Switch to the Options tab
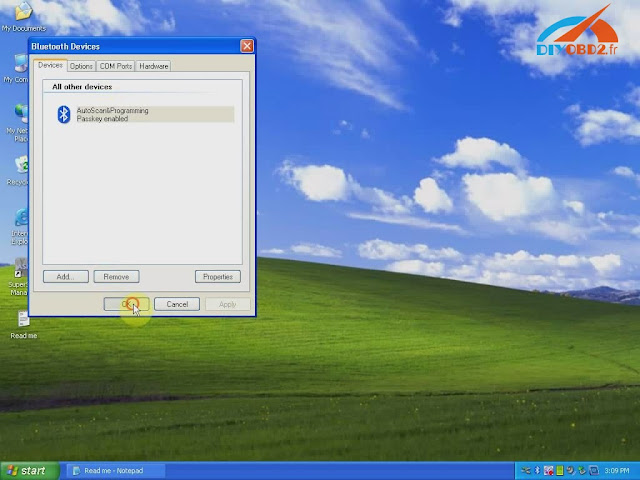 [81, 66]
